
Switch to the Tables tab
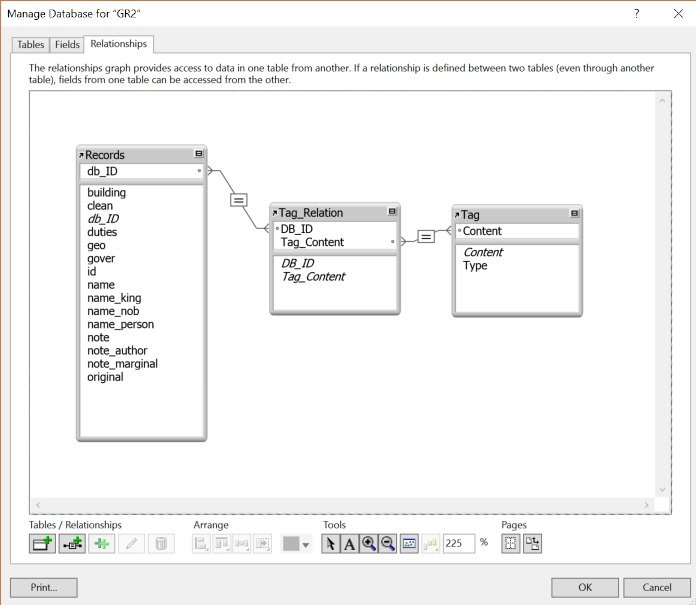pyautogui.click(x=31, y=44)
